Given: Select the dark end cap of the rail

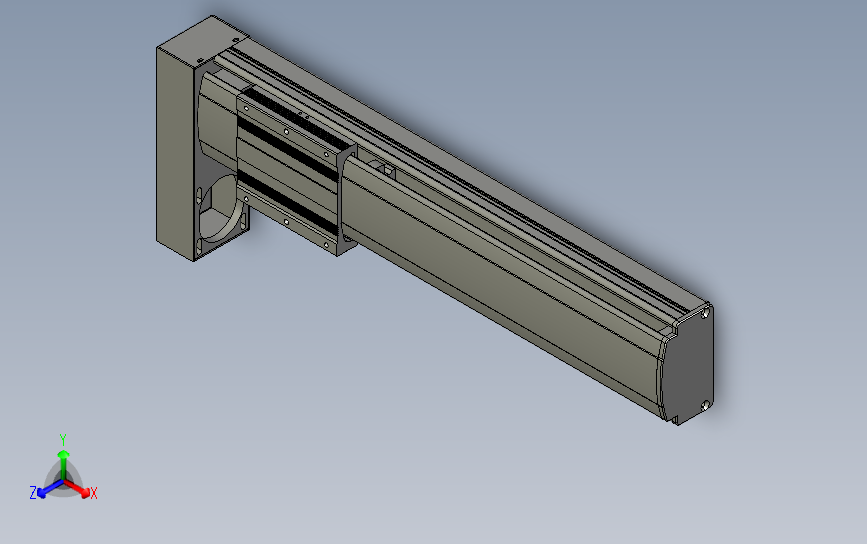Looking at the screenshot, I should [689, 365].
